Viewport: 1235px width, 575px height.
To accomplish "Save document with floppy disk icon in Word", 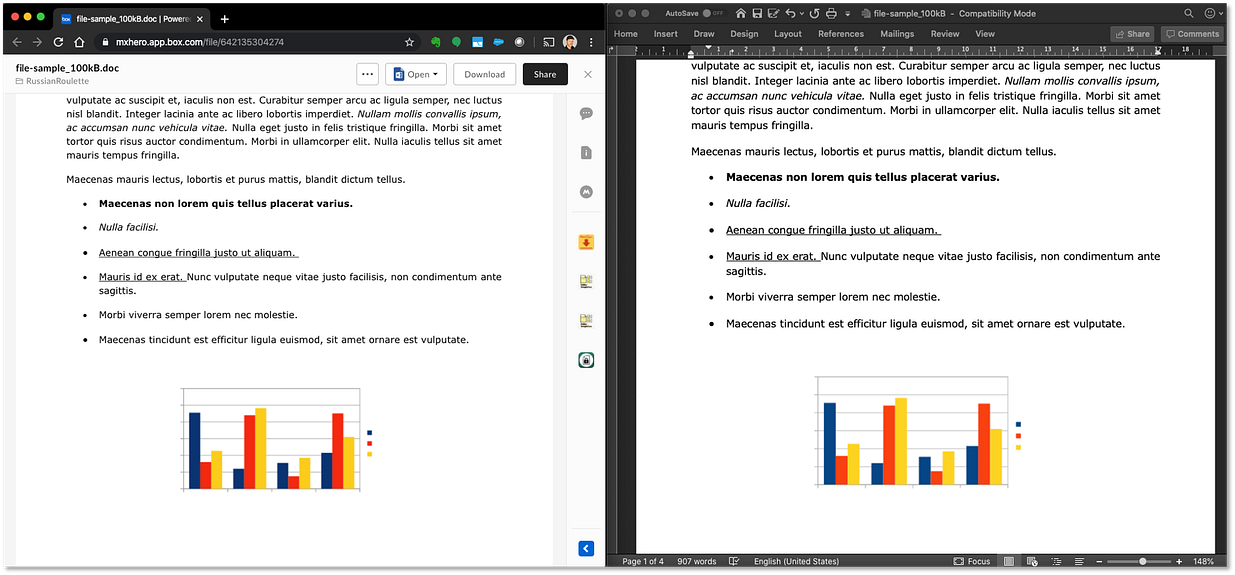I will pos(757,13).
